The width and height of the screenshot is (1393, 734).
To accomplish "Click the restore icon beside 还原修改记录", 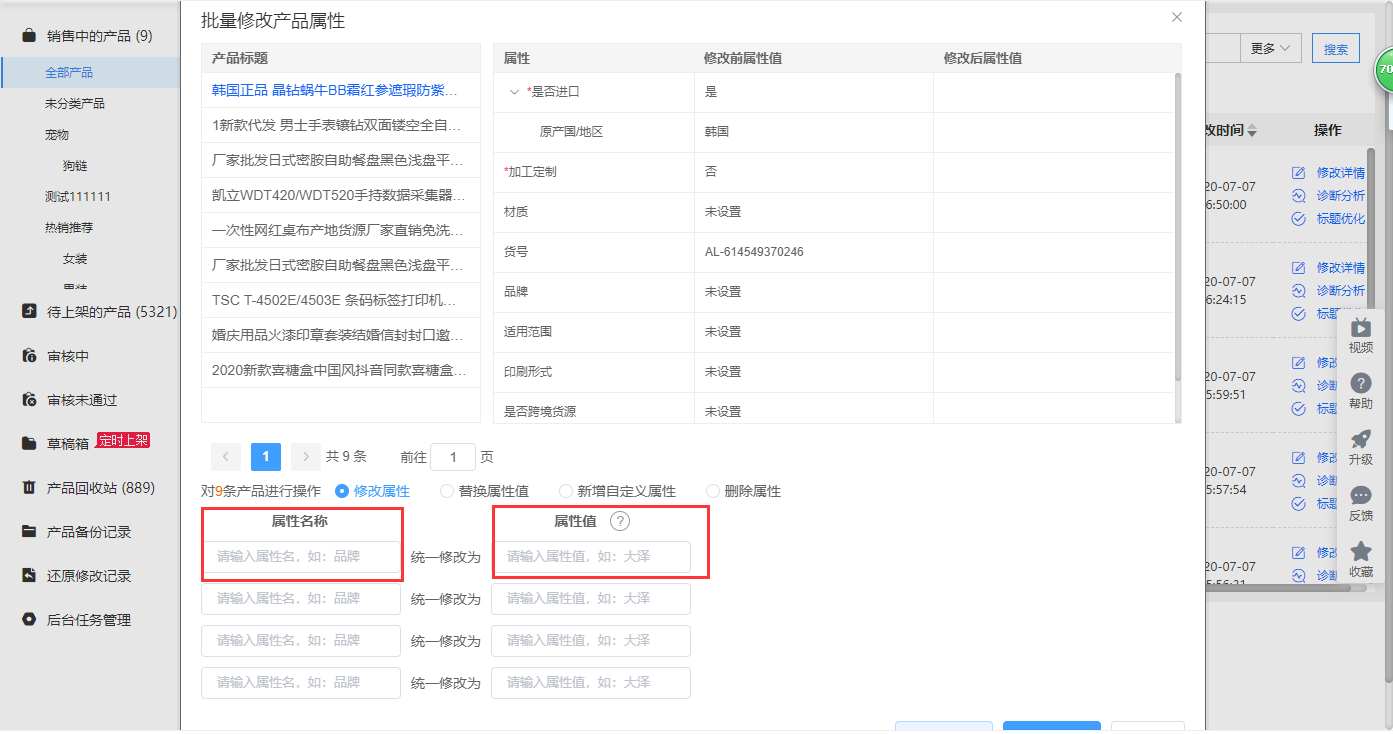I will tap(29, 576).
